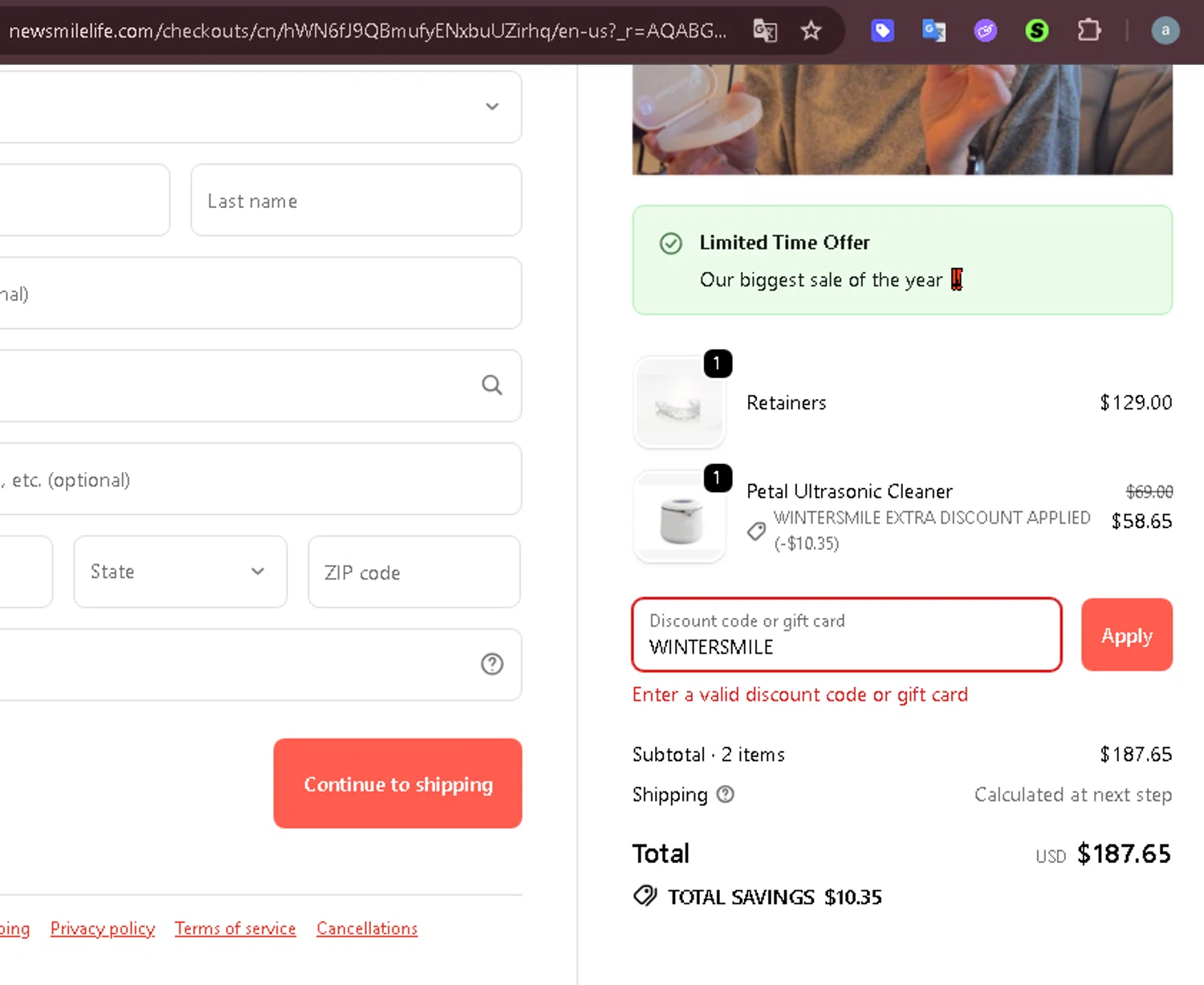Click Continue to shipping button
Viewport: 1204px width, 985px height.
(398, 784)
